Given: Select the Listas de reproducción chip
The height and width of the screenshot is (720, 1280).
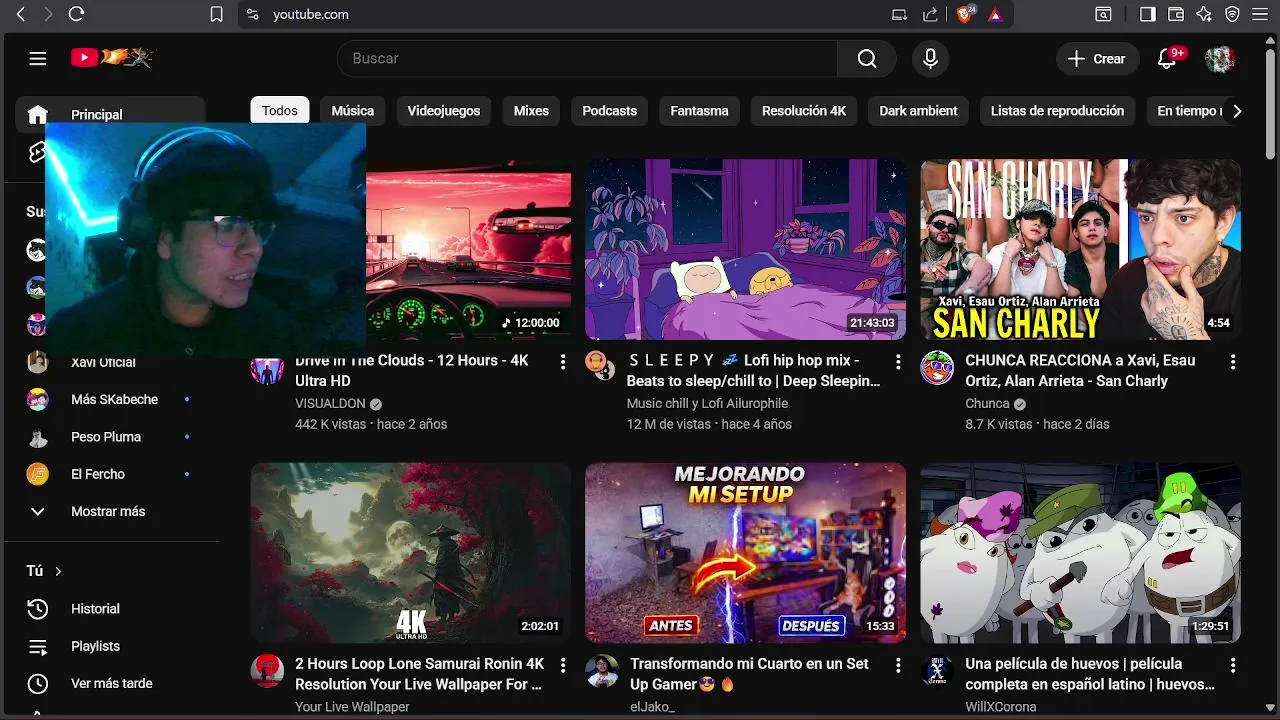Looking at the screenshot, I should tap(1057, 111).
